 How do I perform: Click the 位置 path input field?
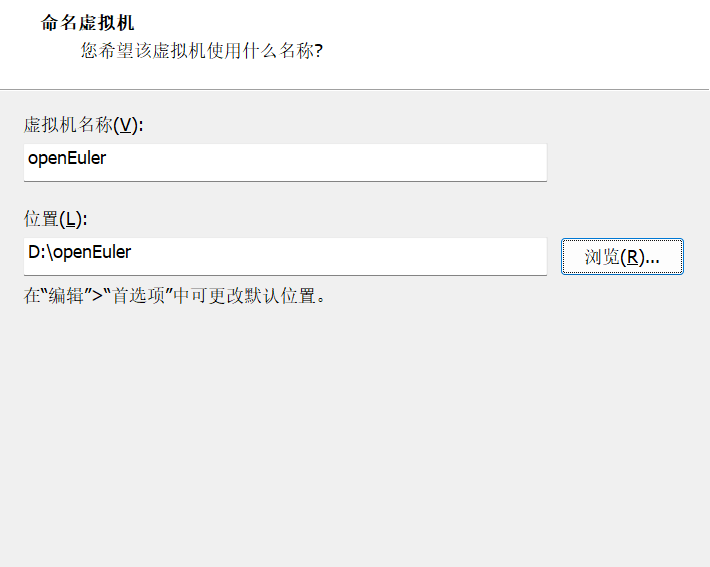[x=285, y=256]
